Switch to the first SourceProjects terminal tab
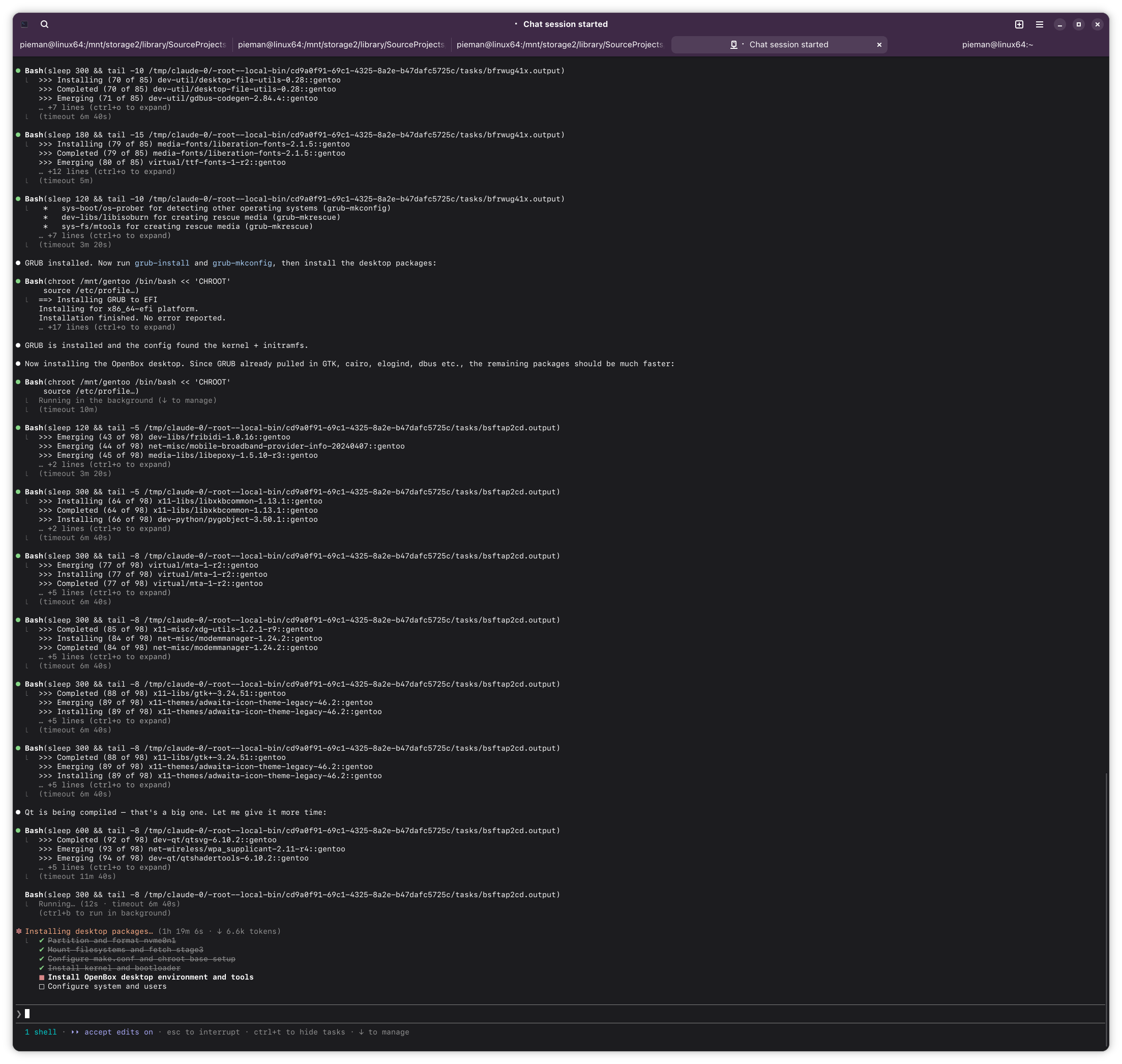This screenshot has height=1064, width=1122. [x=123, y=45]
